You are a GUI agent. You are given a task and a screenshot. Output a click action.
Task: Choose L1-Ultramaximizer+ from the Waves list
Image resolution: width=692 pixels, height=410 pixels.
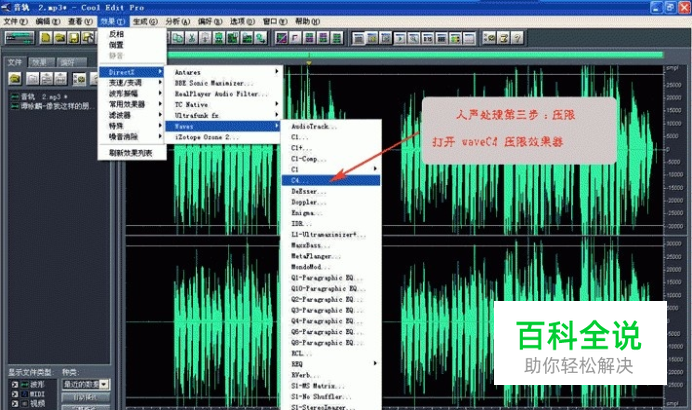click(x=331, y=234)
